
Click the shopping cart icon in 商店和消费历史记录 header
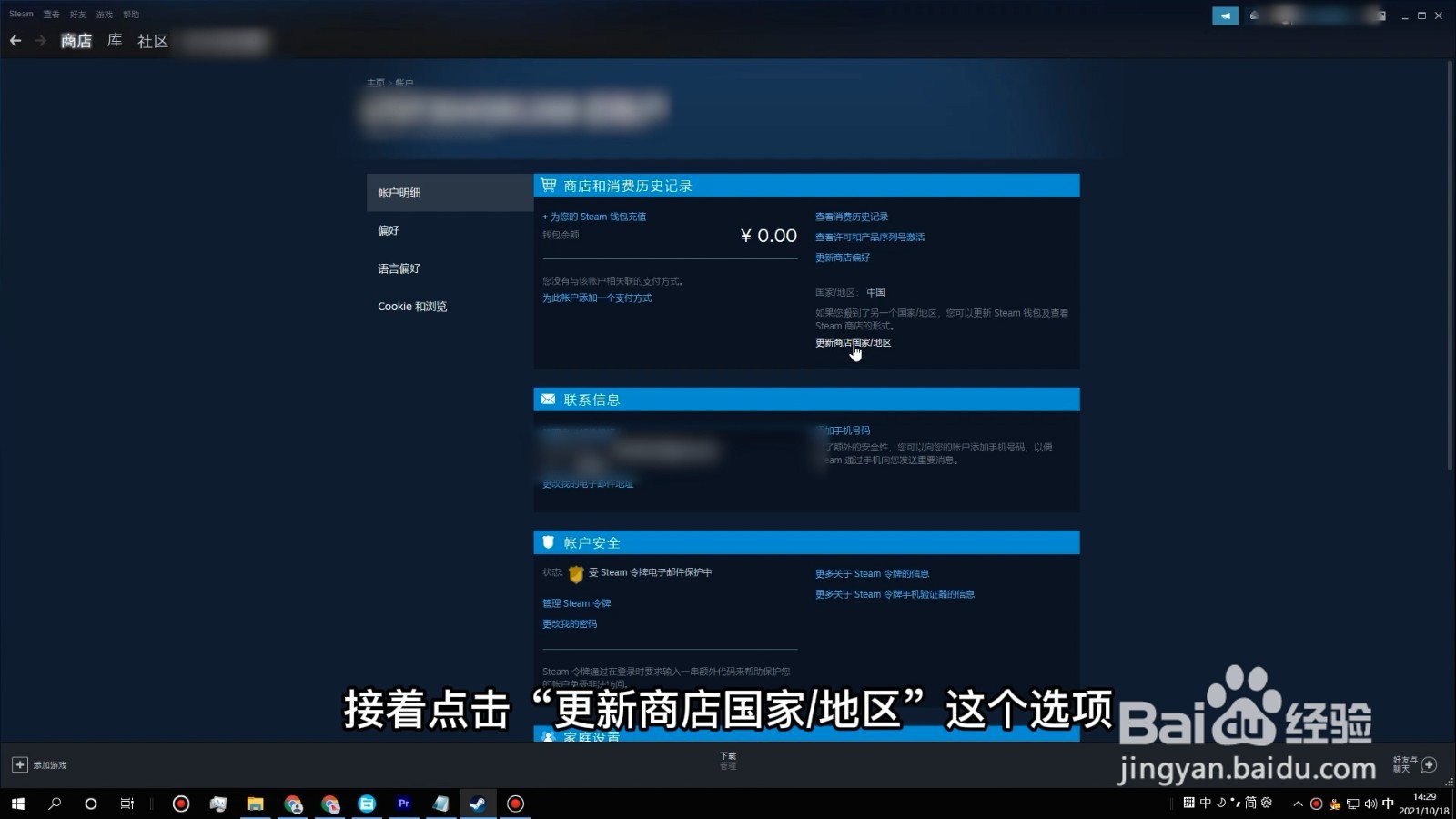[548, 186]
